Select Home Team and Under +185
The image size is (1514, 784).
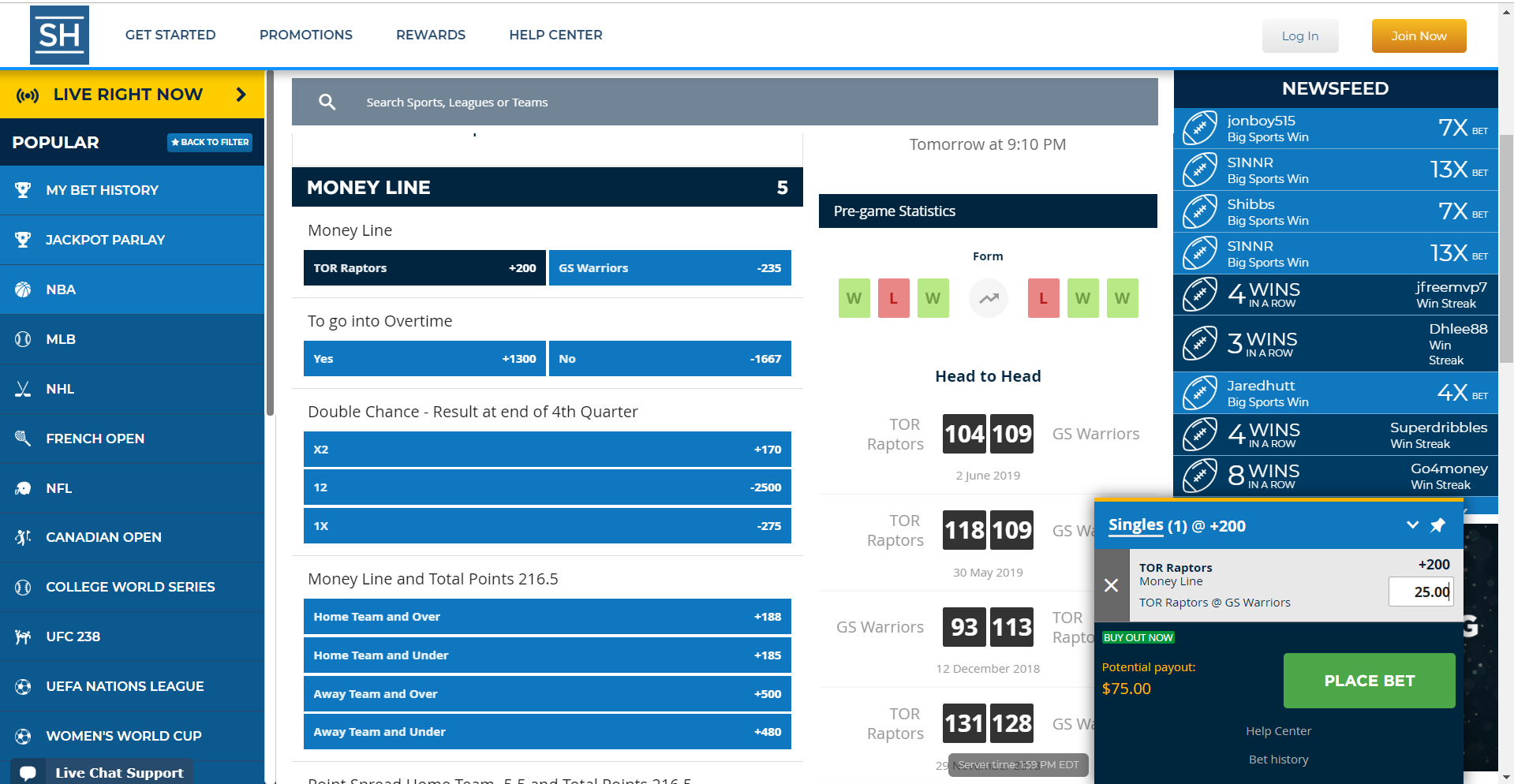click(x=548, y=655)
